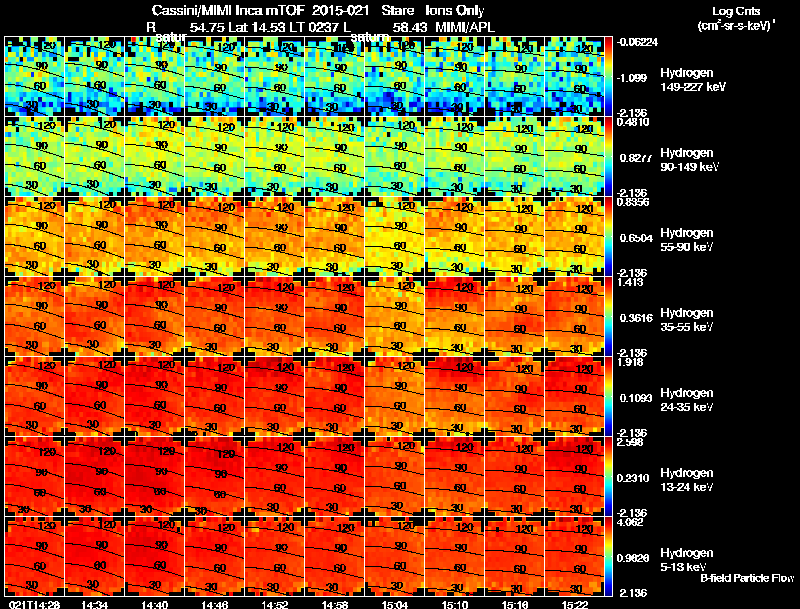This screenshot has width=800, height=609.
Task: Click the Hydrogen 149-227 keV label
Action: coord(693,80)
